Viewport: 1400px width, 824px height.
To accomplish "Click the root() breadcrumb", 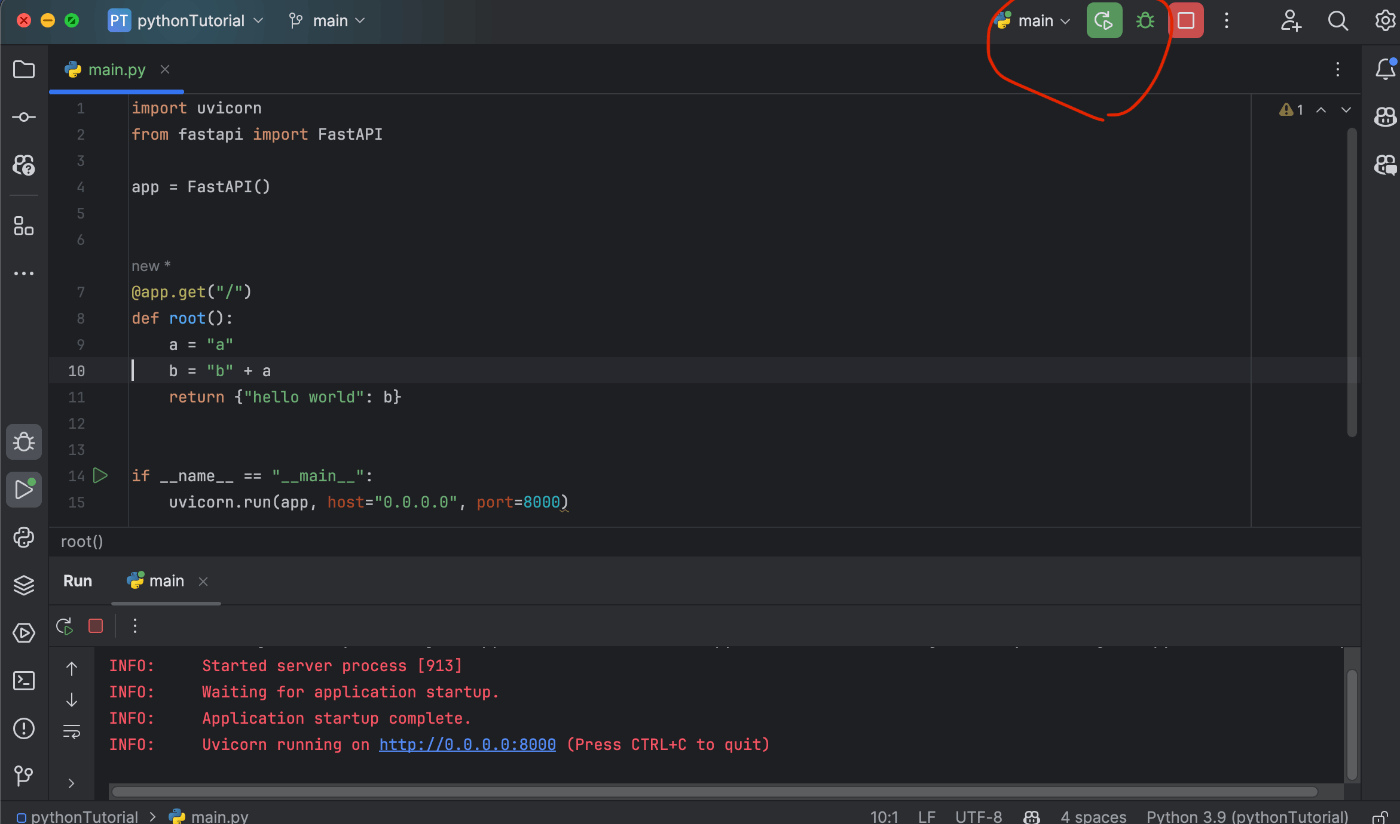I will point(82,541).
